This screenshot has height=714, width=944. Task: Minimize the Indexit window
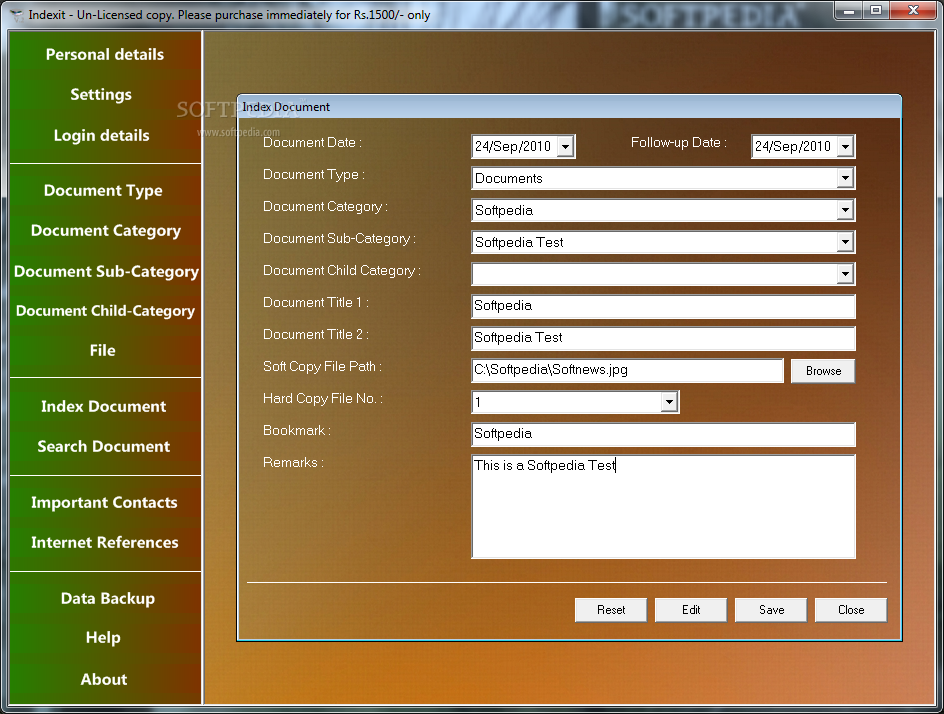point(849,10)
